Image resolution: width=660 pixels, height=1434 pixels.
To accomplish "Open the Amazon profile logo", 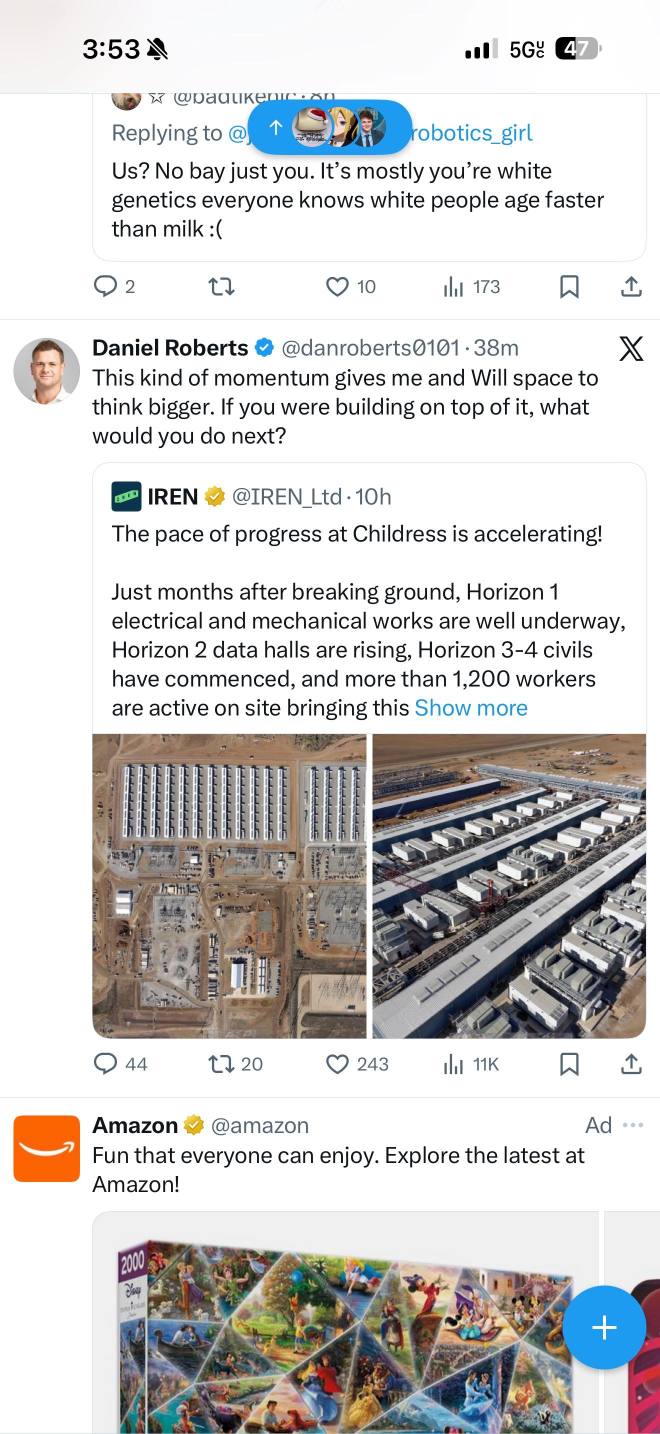I will pos(46,1148).
